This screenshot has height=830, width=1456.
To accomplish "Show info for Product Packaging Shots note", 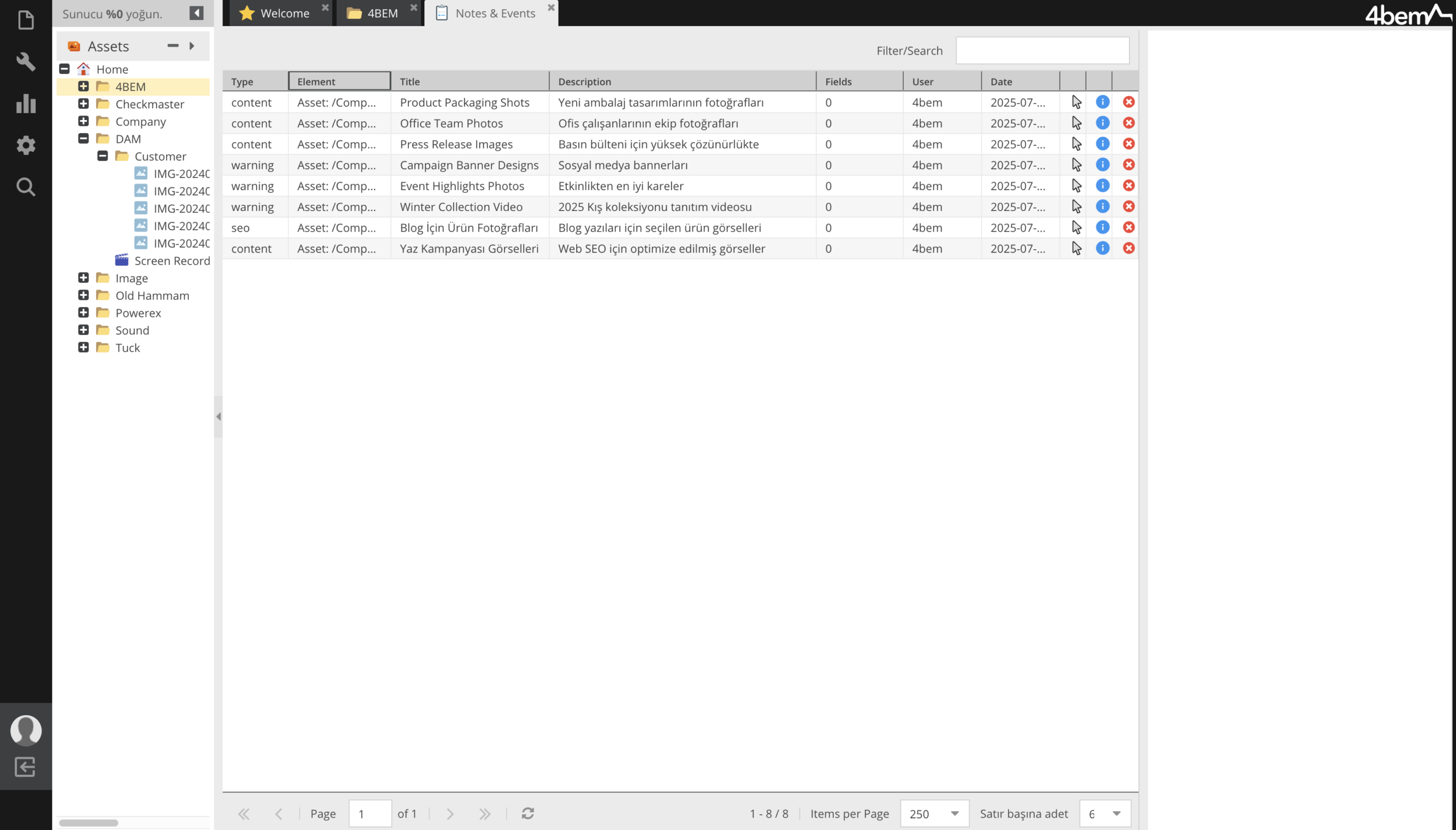I will (x=1102, y=102).
